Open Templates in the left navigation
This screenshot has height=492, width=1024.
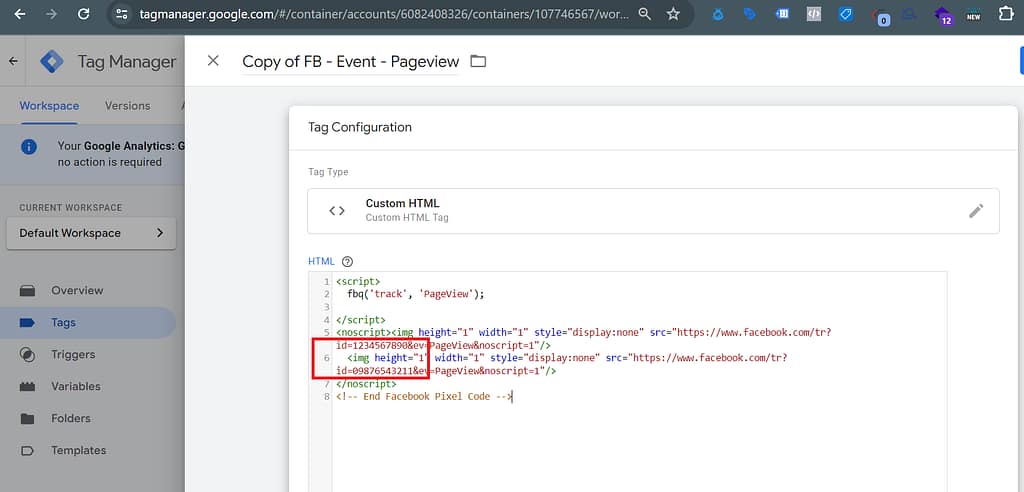click(x=78, y=450)
